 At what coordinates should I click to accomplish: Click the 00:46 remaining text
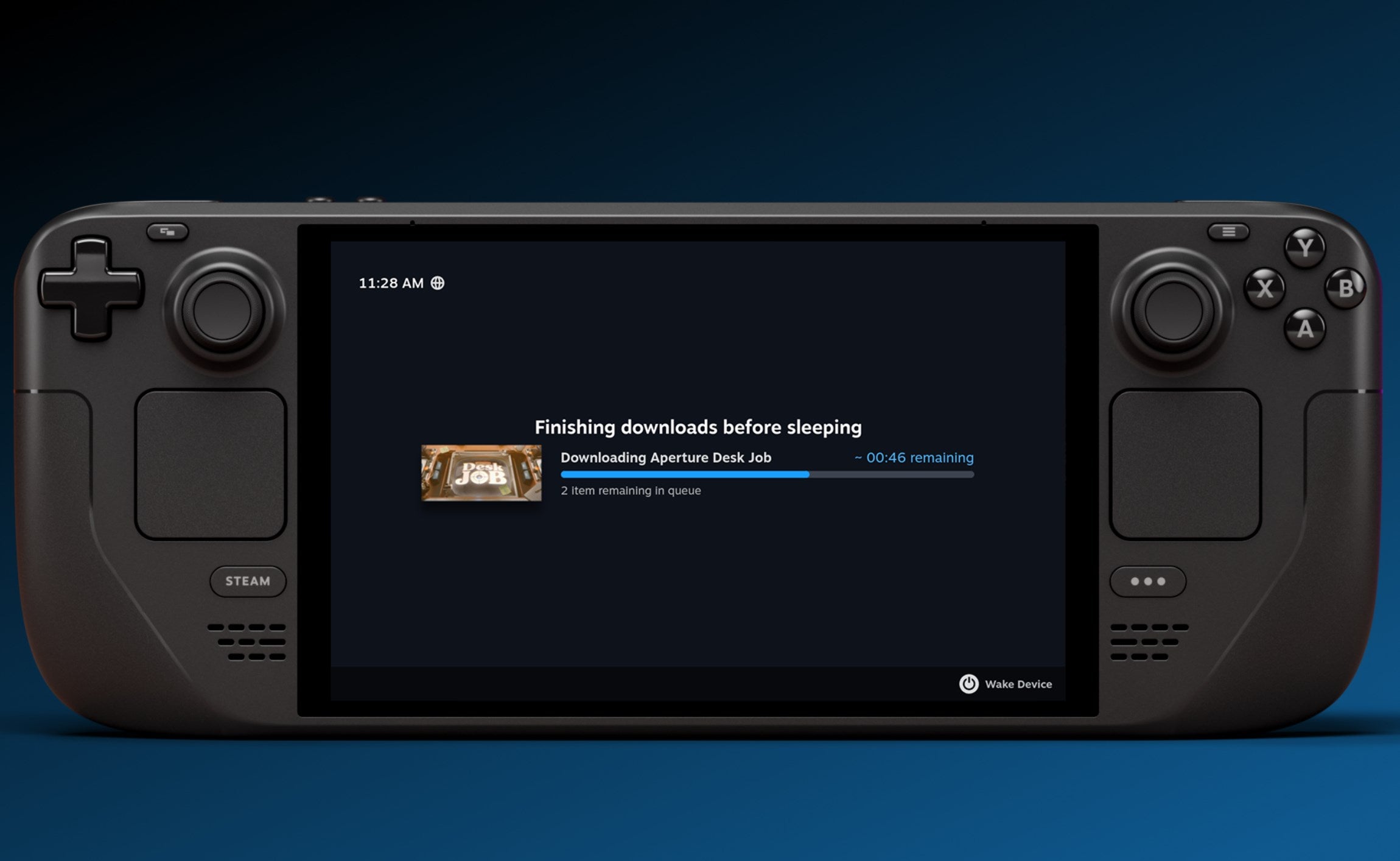click(914, 457)
